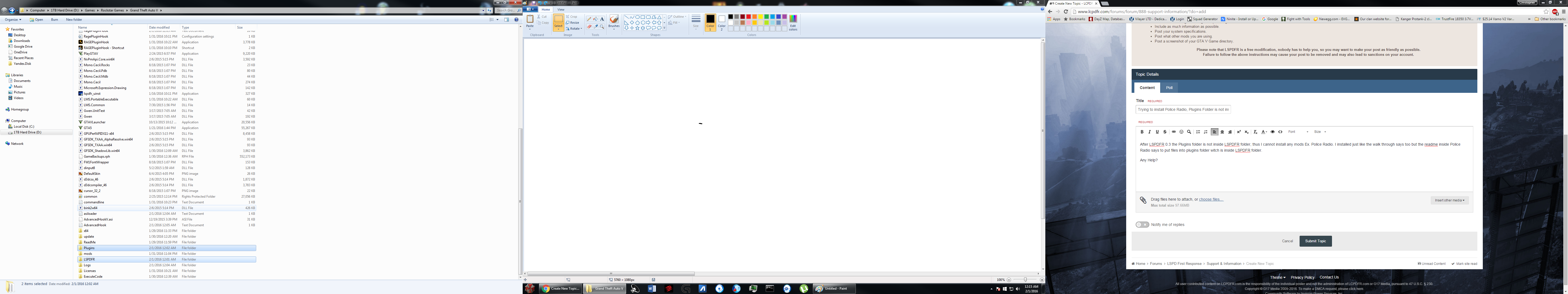This screenshot has width=1568, height=294.
Task: Select the Color picker eyedropper tool
Action: pyautogui.click(x=596, y=27)
